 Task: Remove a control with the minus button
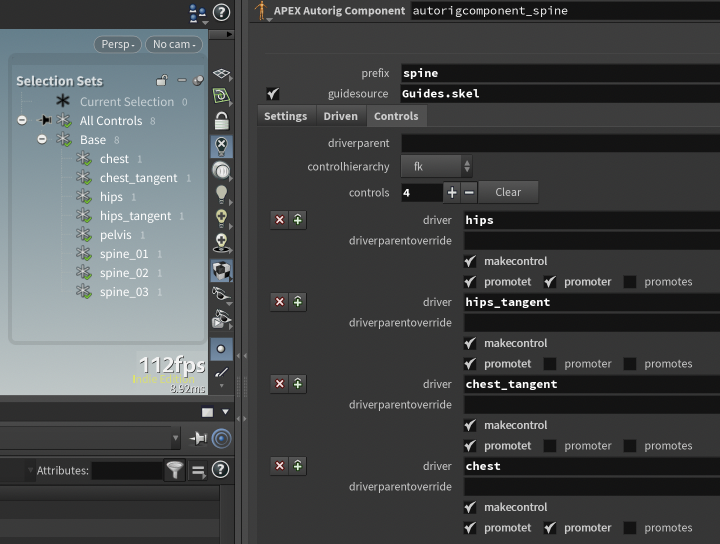coord(469,192)
